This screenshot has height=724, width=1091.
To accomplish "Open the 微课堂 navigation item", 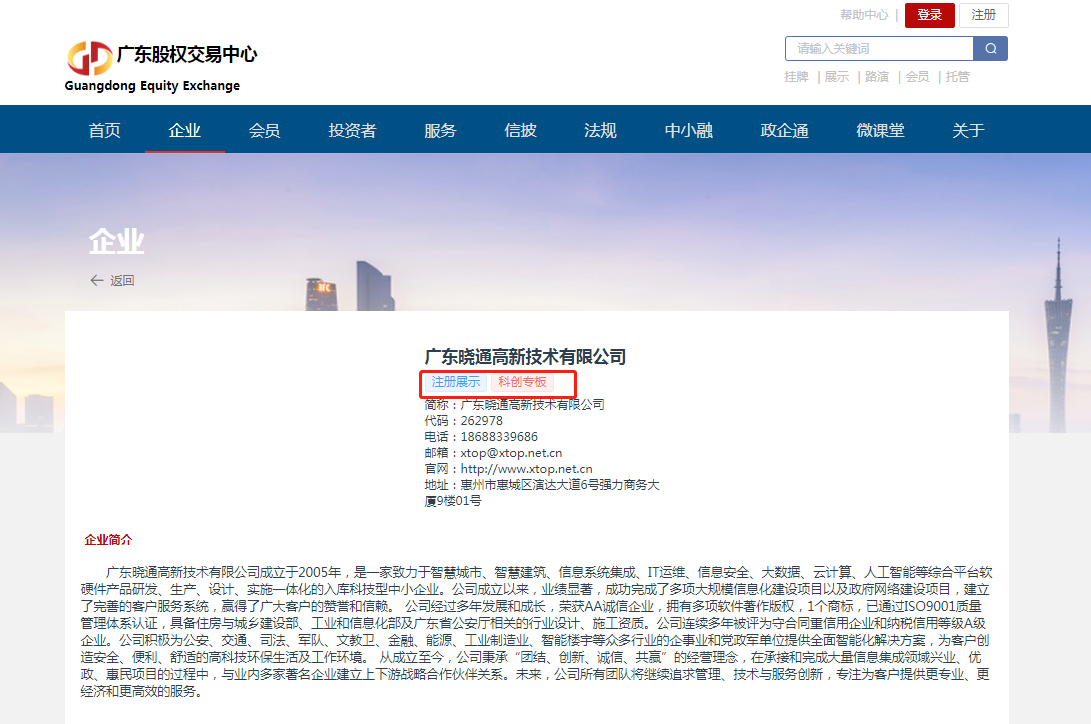I will click(x=882, y=129).
